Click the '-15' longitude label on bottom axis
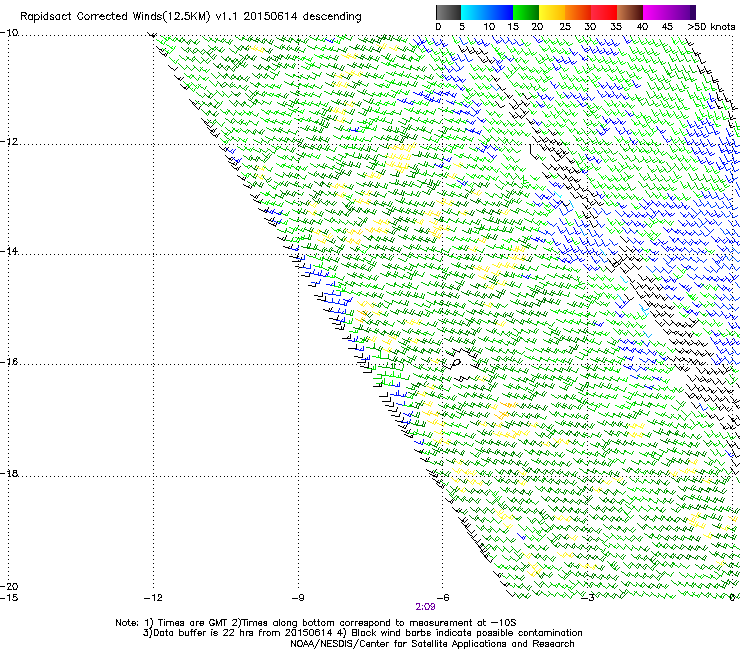 9,597
